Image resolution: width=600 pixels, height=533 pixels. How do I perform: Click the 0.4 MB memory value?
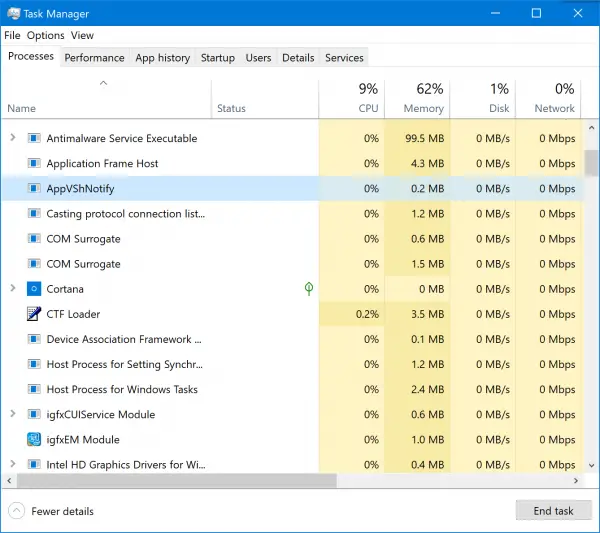pyautogui.click(x=428, y=465)
